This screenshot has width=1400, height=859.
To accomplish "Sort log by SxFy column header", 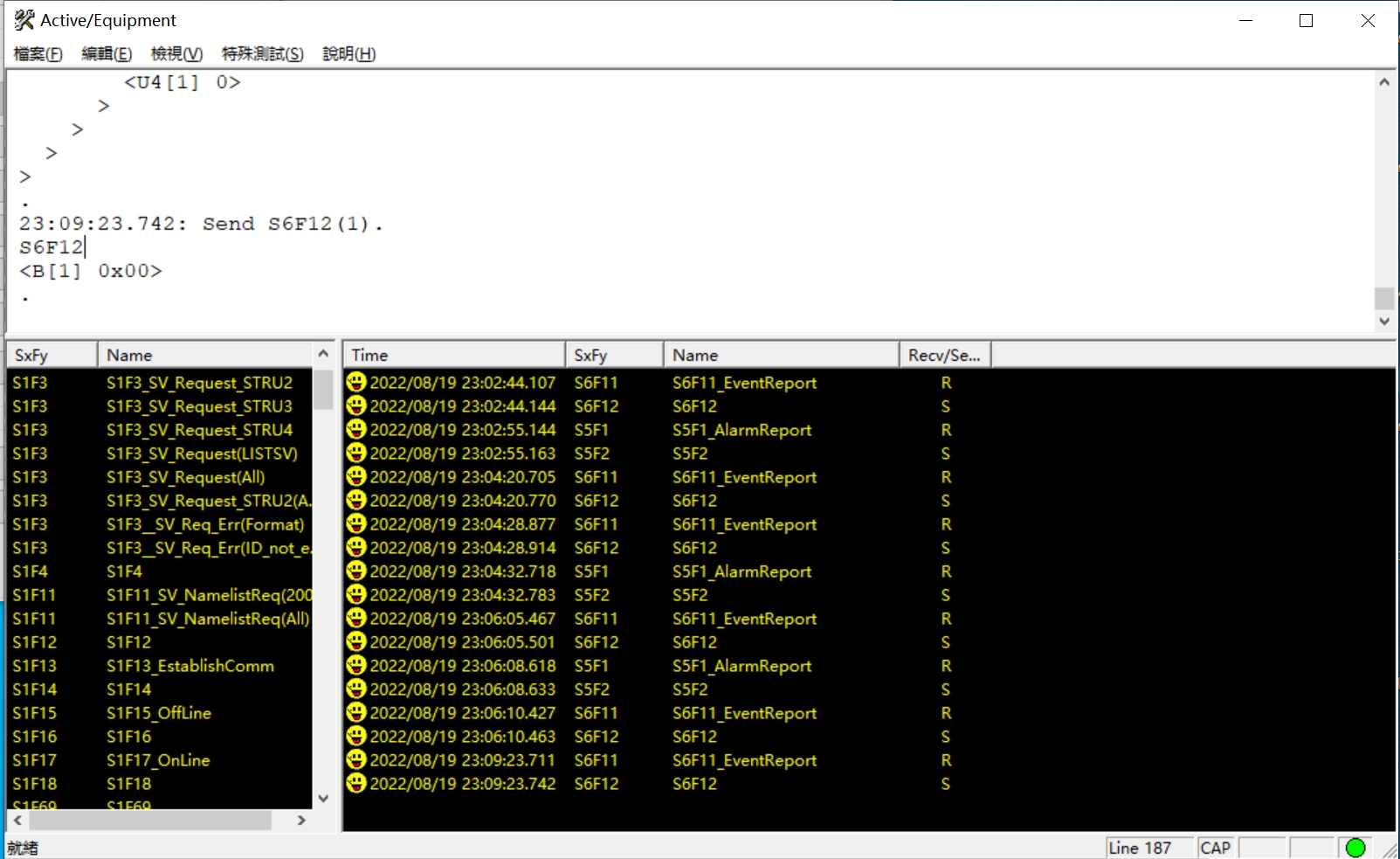I will point(614,355).
